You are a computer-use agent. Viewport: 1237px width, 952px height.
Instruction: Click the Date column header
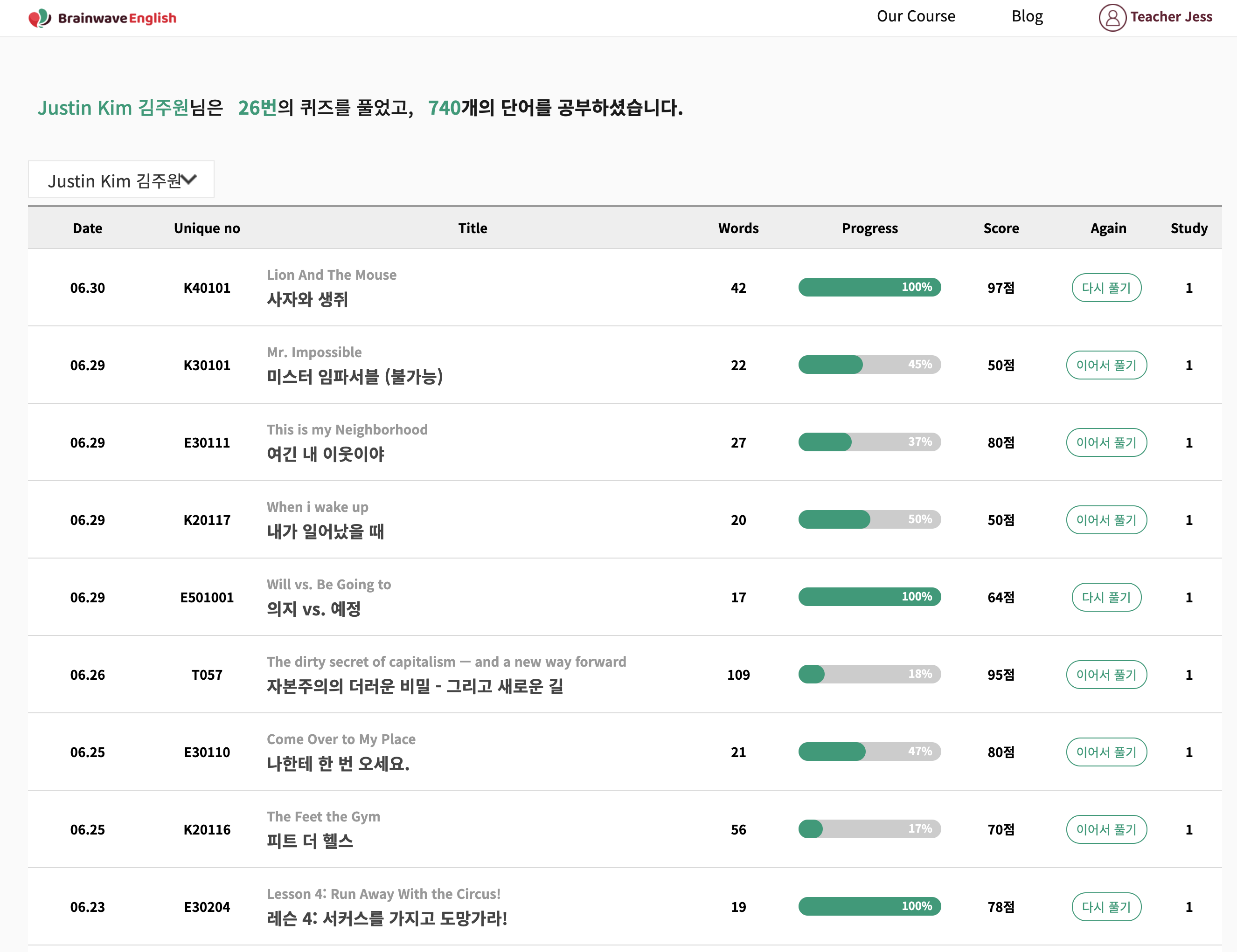click(87, 228)
